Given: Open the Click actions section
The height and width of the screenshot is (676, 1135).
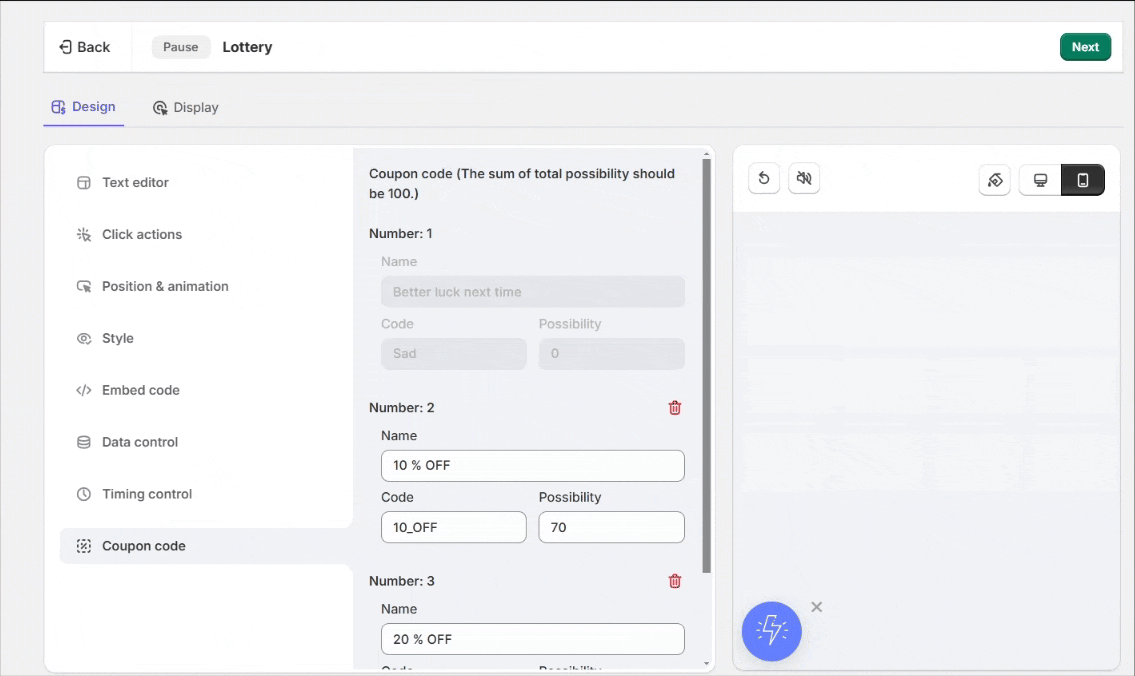Looking at the screenshot, I should (x=141, y=235).
